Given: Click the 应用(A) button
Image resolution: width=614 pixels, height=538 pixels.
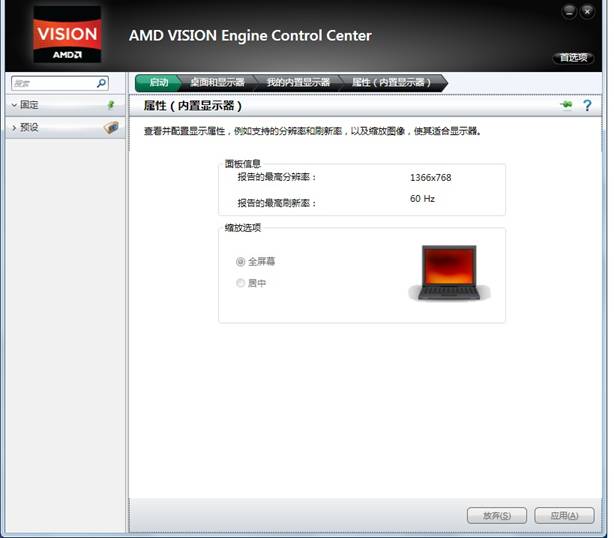Looking at the screenshot, I should 564,516.
